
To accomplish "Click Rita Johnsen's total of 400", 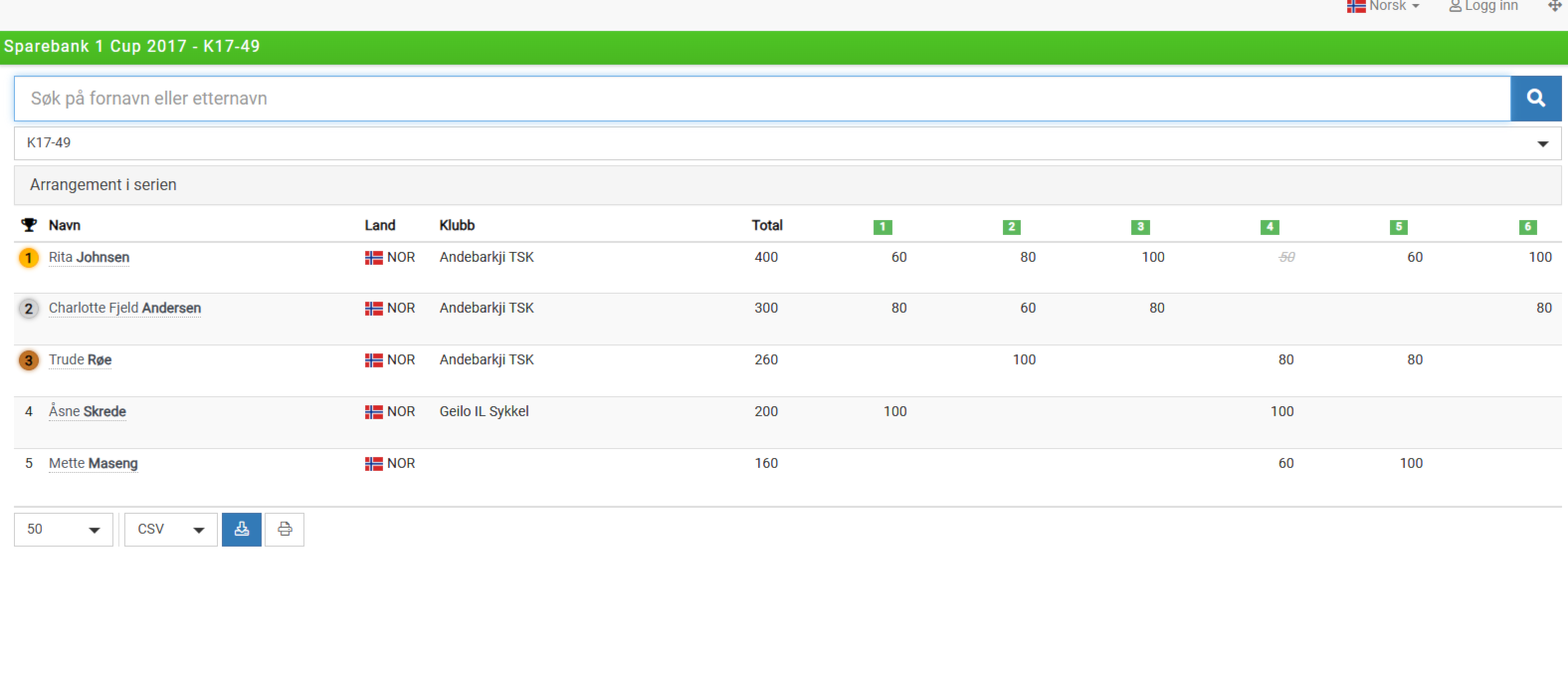I will 766,257.
